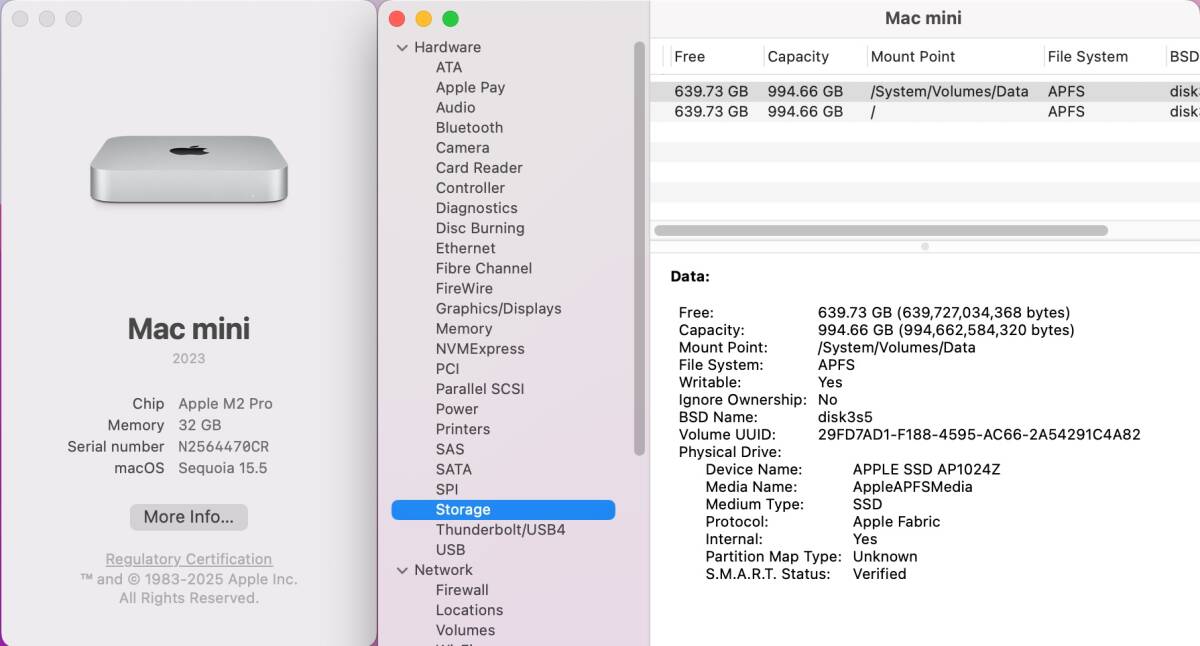Select Apple Pay in the sidebar
The width and height of the screenshot is (1200, 646).
(470, 87)
